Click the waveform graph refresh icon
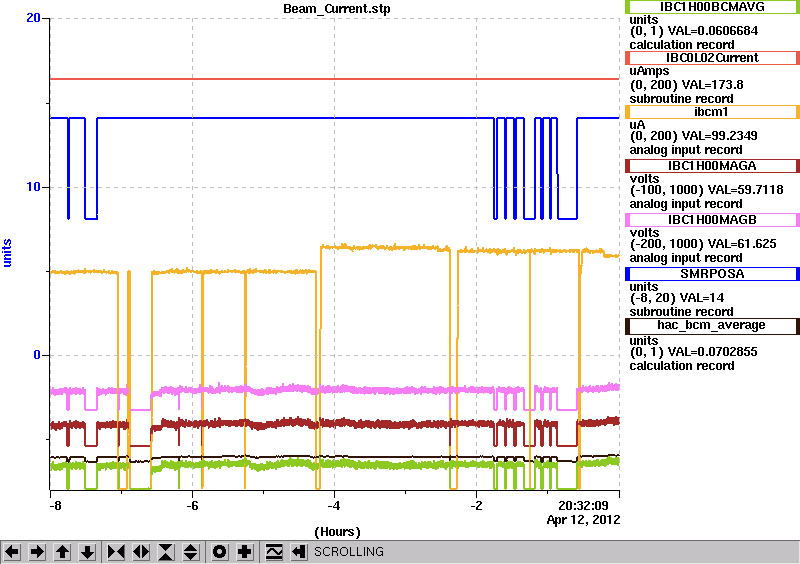 click(274, 552)
